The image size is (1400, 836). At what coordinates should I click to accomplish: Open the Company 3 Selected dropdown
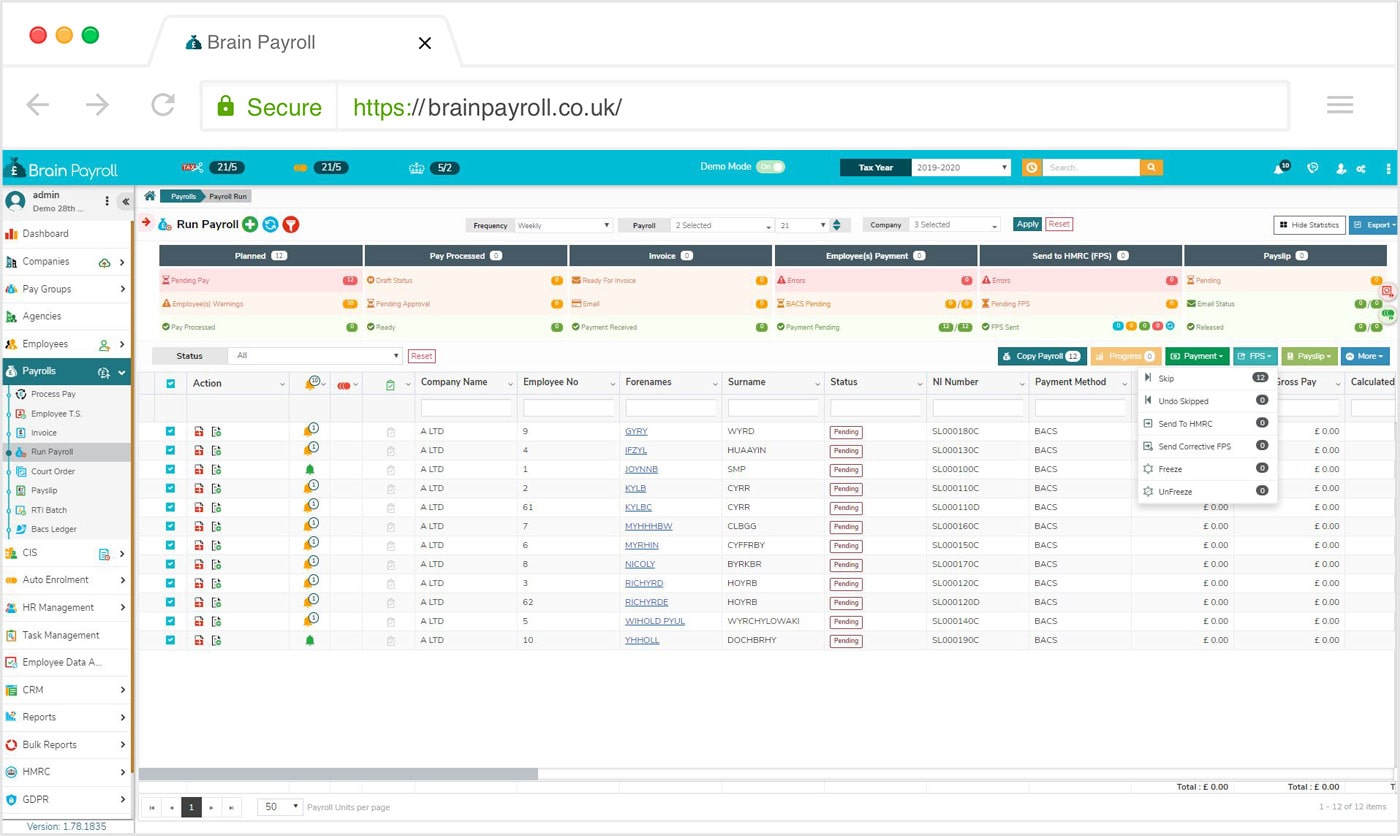[955, 225]
